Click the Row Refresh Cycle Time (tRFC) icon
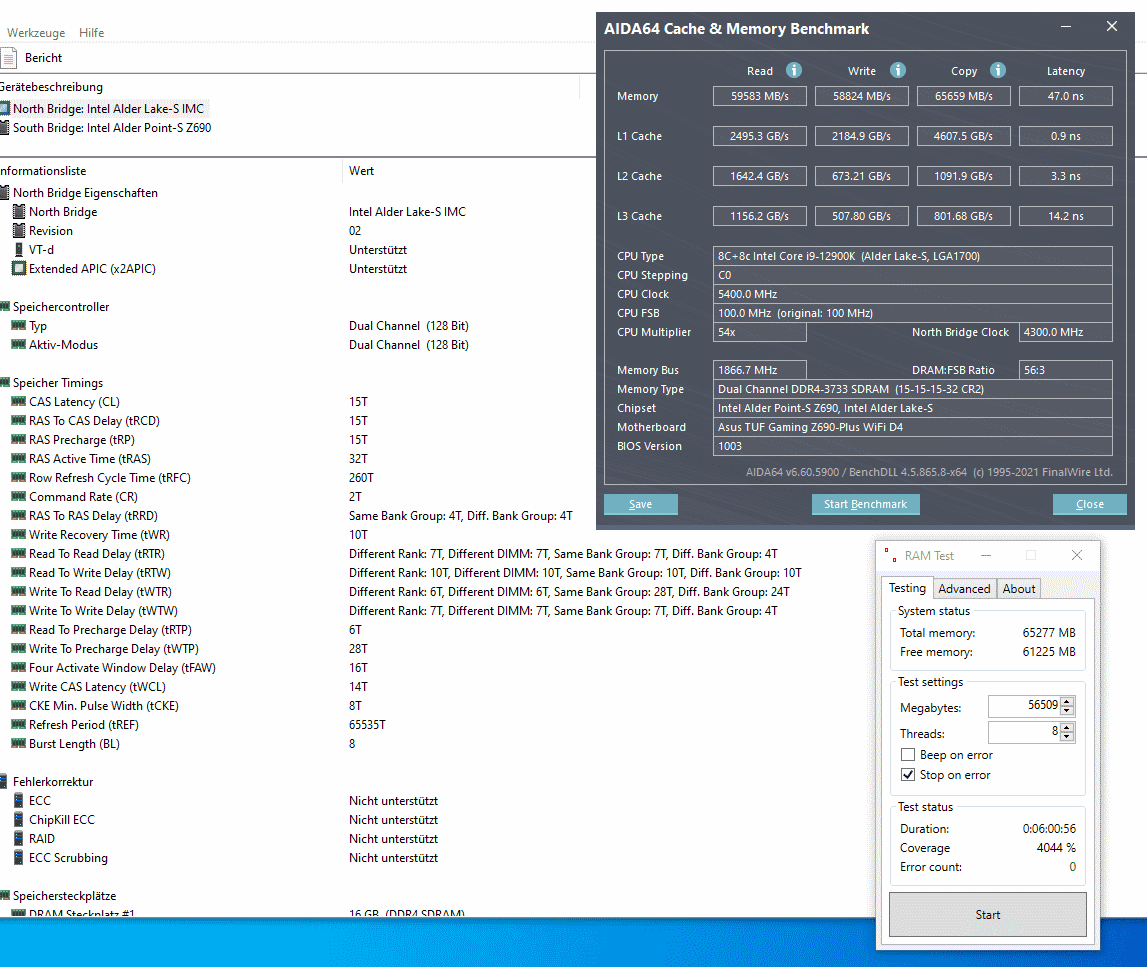The width and height of the screenshot is (1147, 967). tap(19, 478)
